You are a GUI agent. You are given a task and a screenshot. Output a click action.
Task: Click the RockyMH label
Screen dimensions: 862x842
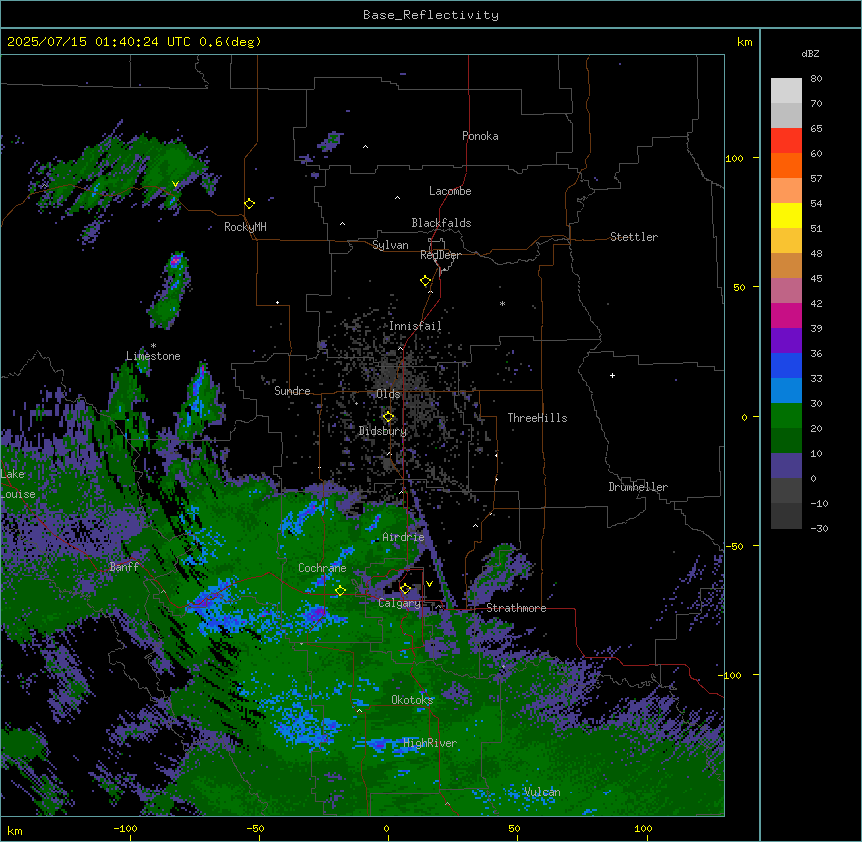pyautogui.click(x=245, y=227)
